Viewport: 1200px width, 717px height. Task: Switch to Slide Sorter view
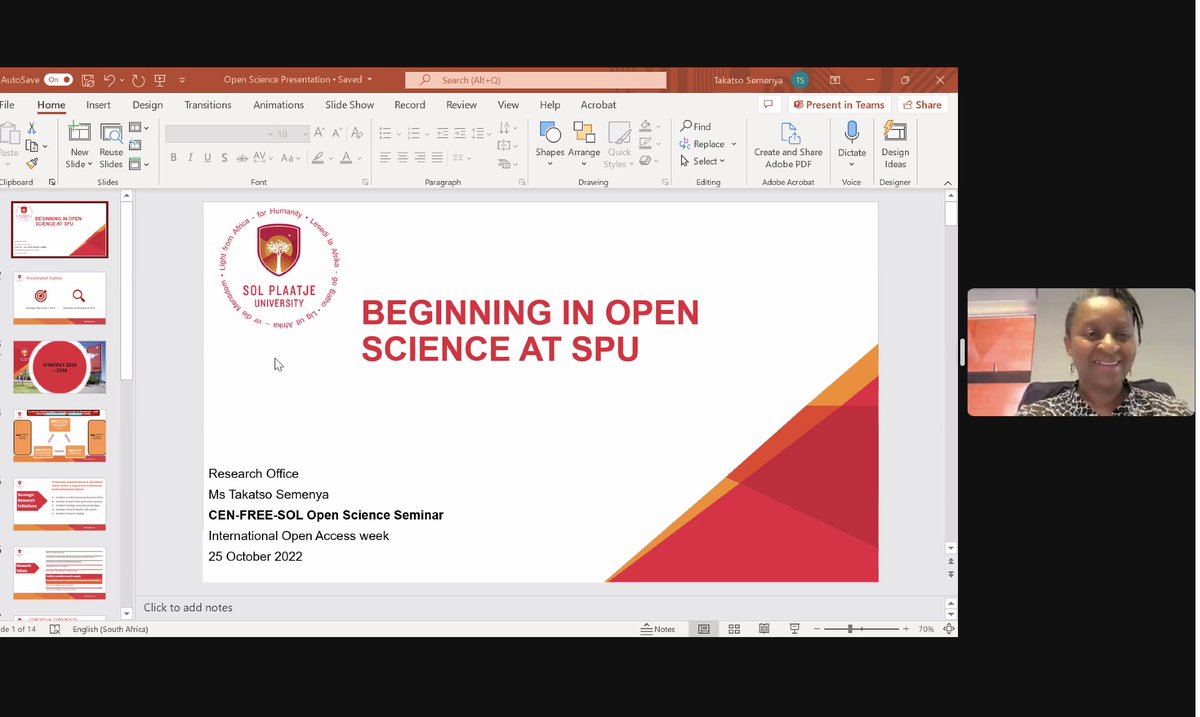pos(734,629)
